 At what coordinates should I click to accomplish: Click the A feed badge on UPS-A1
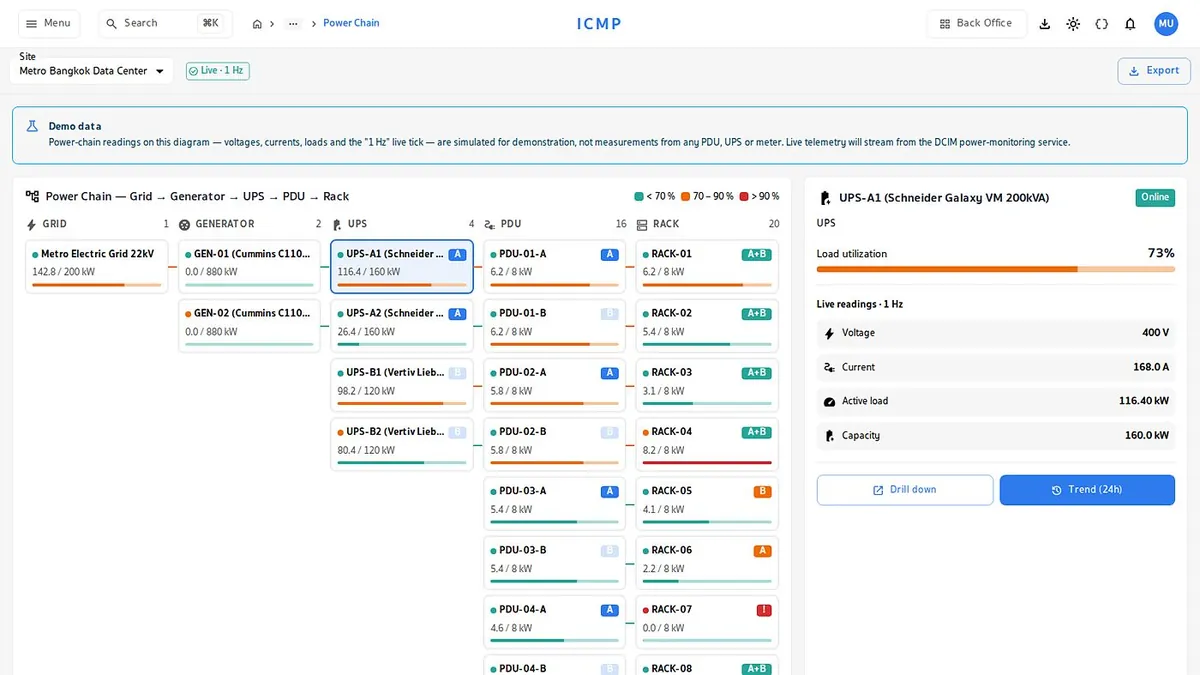point(458,254)
